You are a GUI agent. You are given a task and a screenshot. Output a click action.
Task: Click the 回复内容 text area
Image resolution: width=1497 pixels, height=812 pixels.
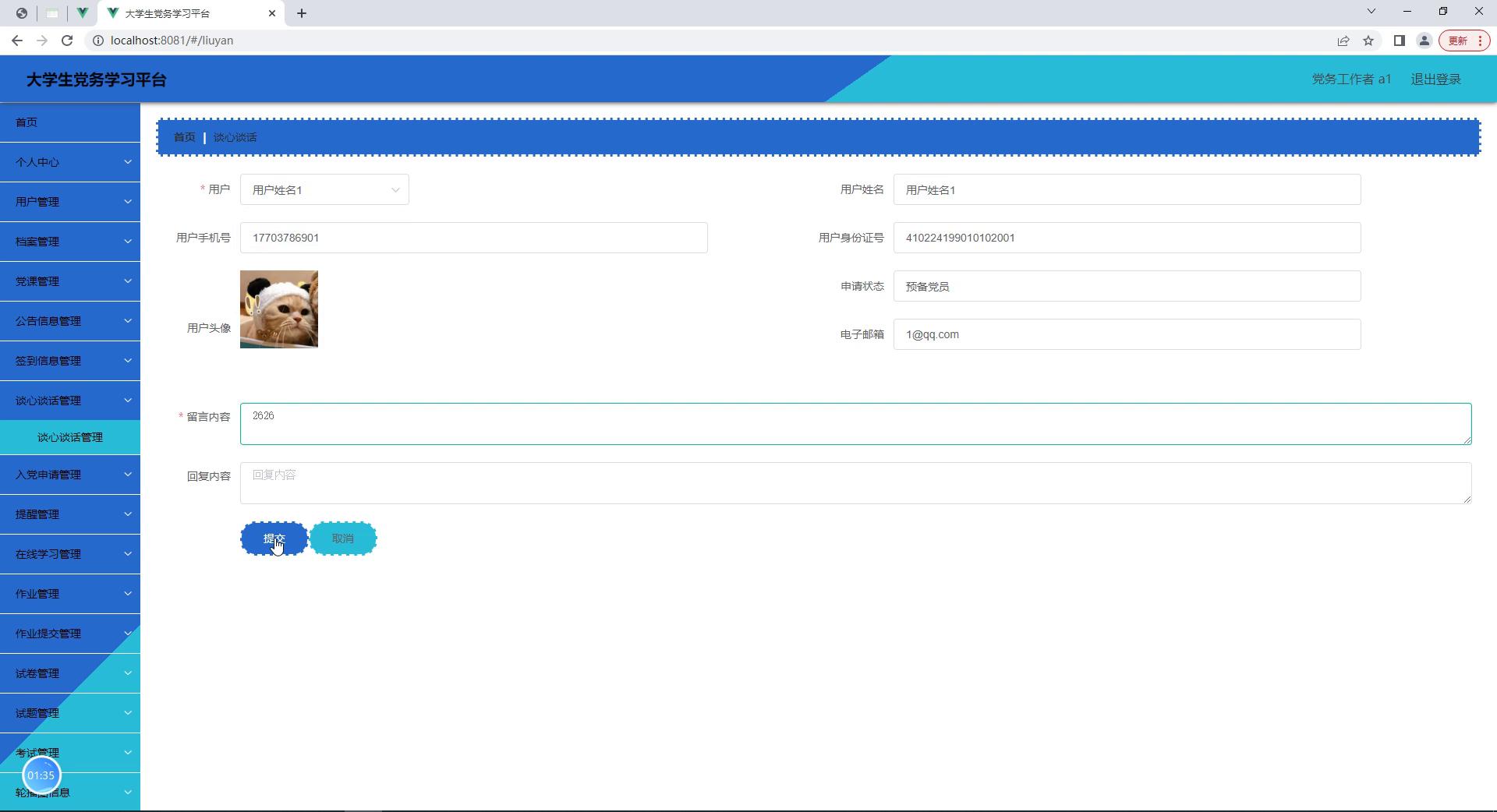[x=855, y=483]
